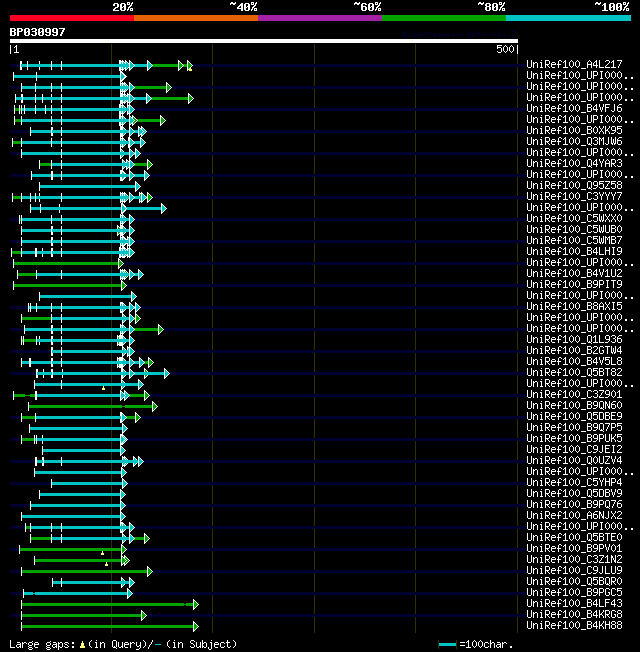
Task: Click the green alignment bar for B4LF43
Action: tap(110, 604)
